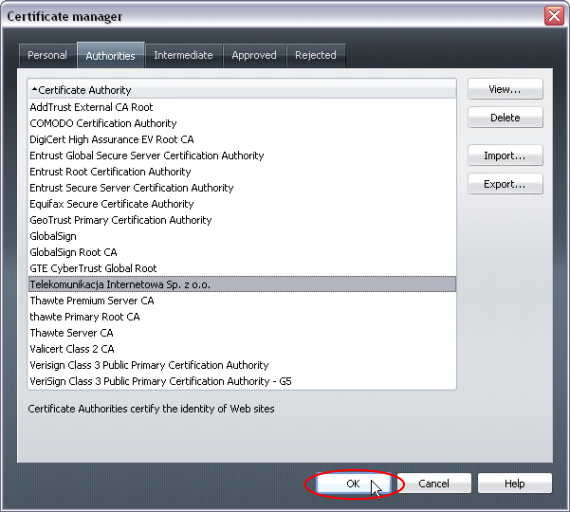Go to the Approved tab
570x512 pixels.
(254, 55)
